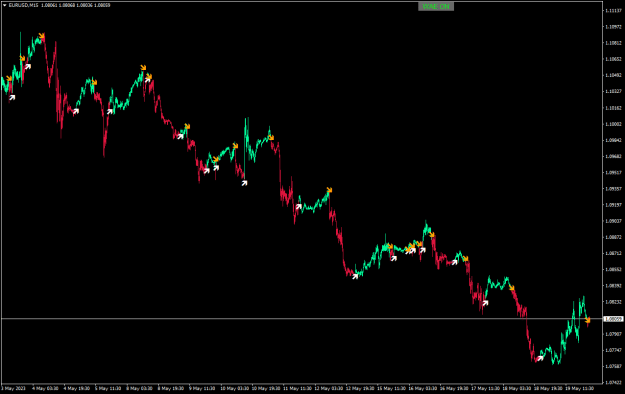This screenshot has height=394, width=625.
Task: Click the 1.07422 price scale label
Action: click(613, 382)
